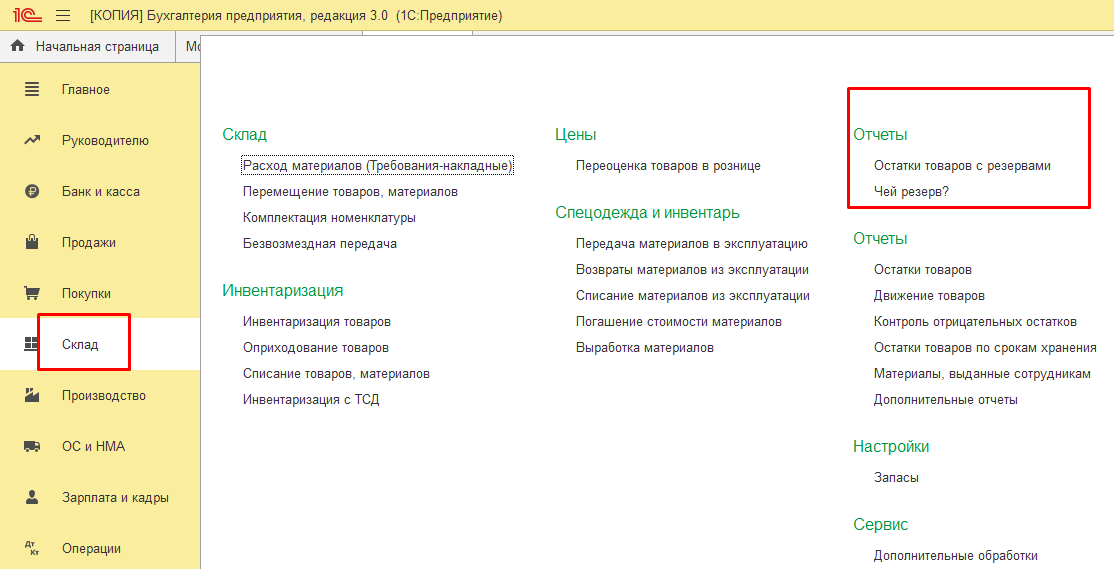Open Запасы settings link
This screenshot has width=1114, height=571.
coord(896,478)
